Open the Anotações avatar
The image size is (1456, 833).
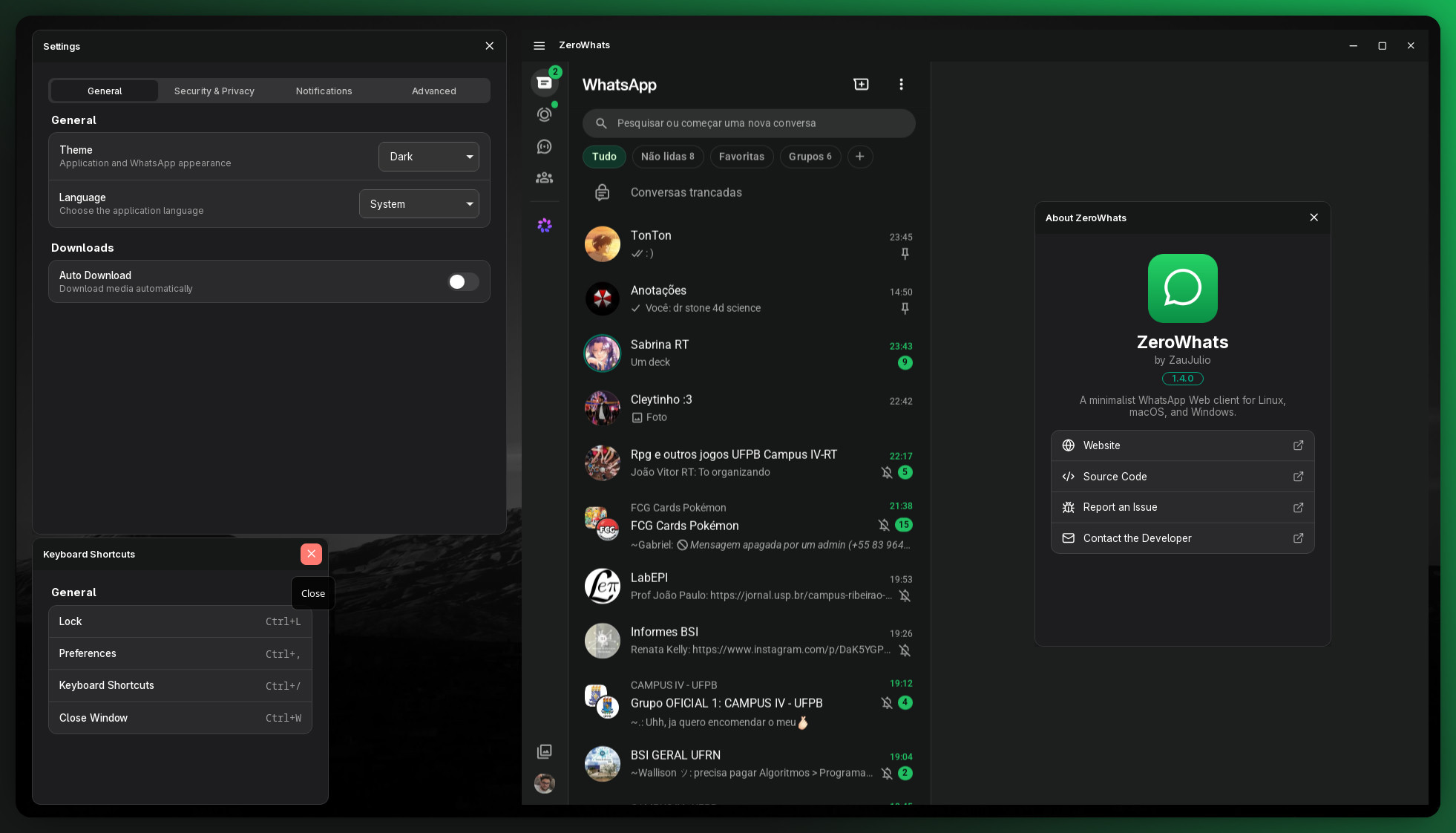click(603, 299)
